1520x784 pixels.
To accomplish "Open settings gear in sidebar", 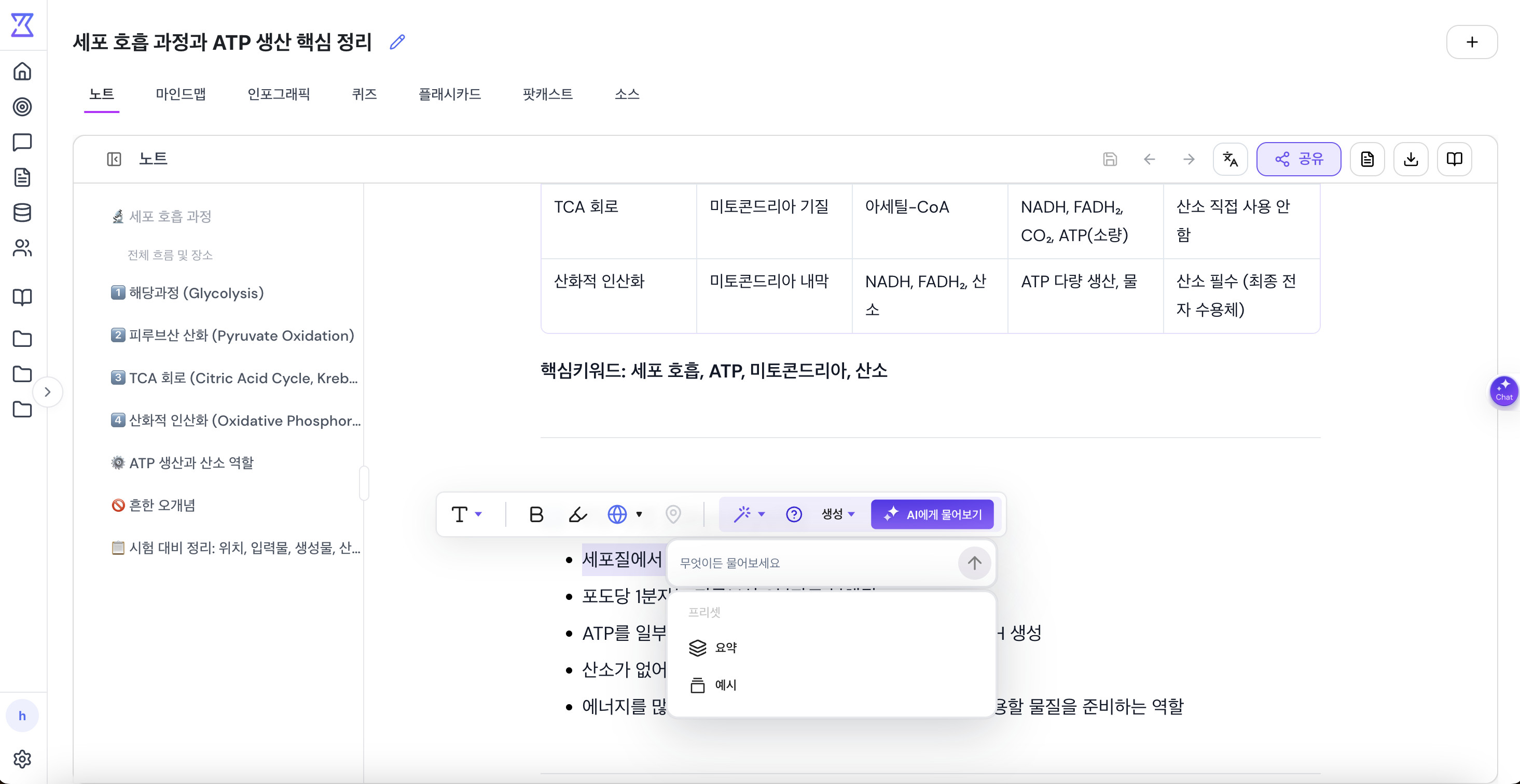I will 22,759.
